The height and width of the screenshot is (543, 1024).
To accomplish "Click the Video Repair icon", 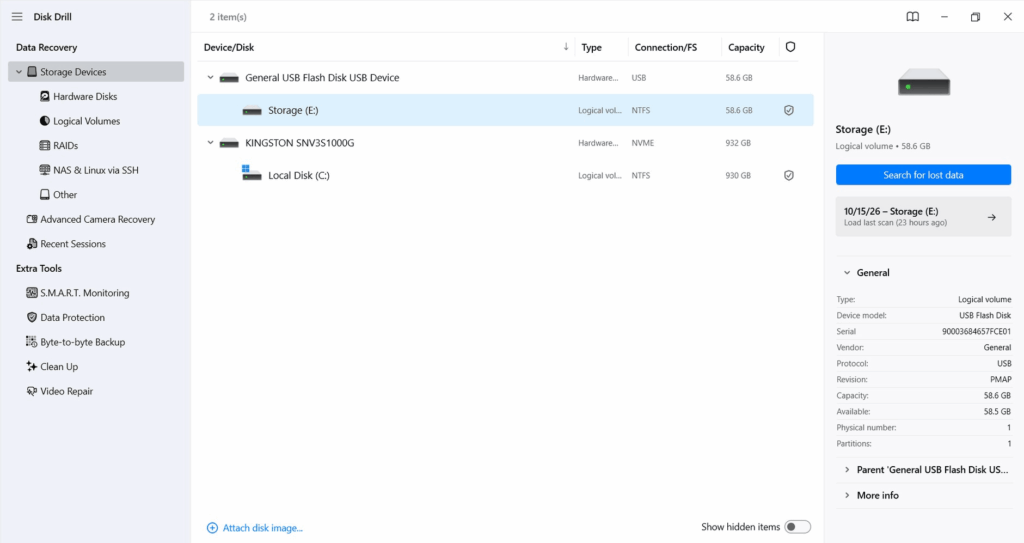I will click(31, 391).
